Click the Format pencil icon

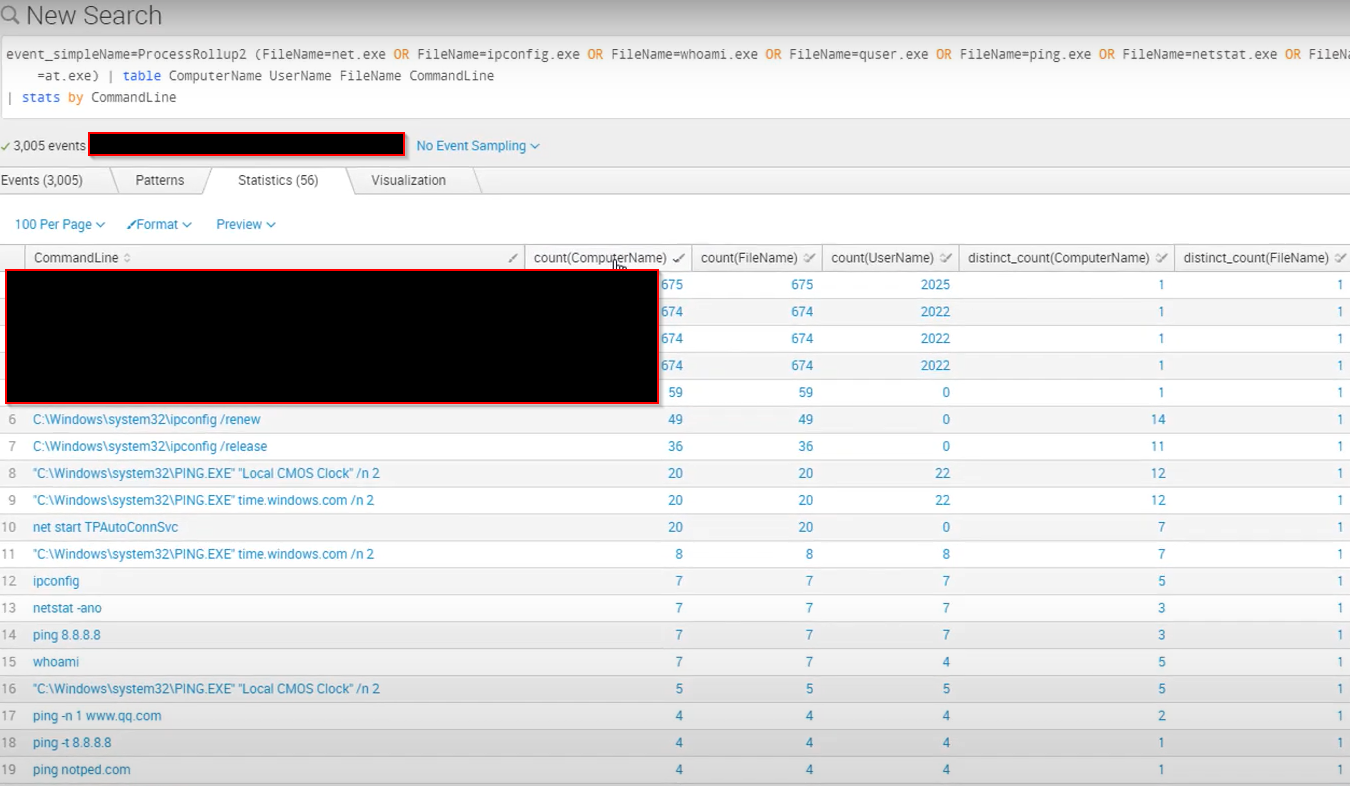[x=131, y=224]
